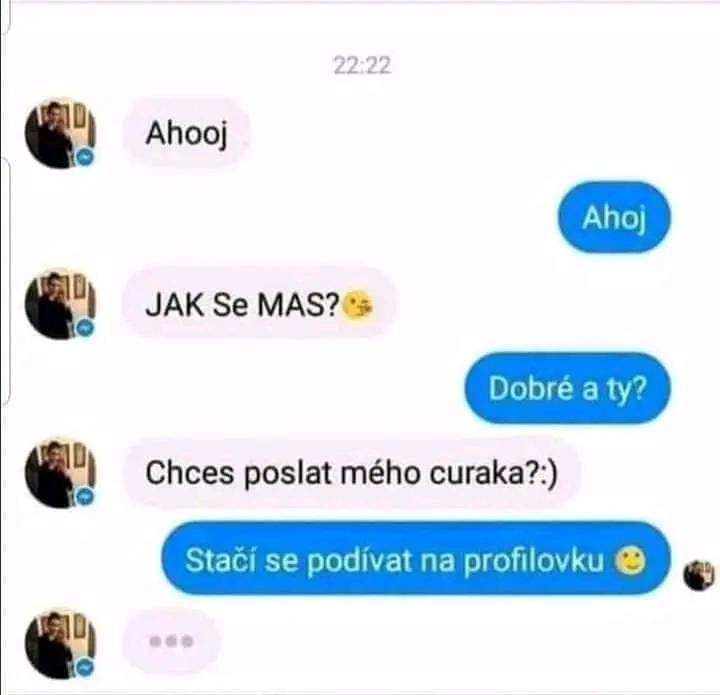720x695 pixels.
Task: Select the blue "Dobré a ty?" bubble
Action: [568, 388]
